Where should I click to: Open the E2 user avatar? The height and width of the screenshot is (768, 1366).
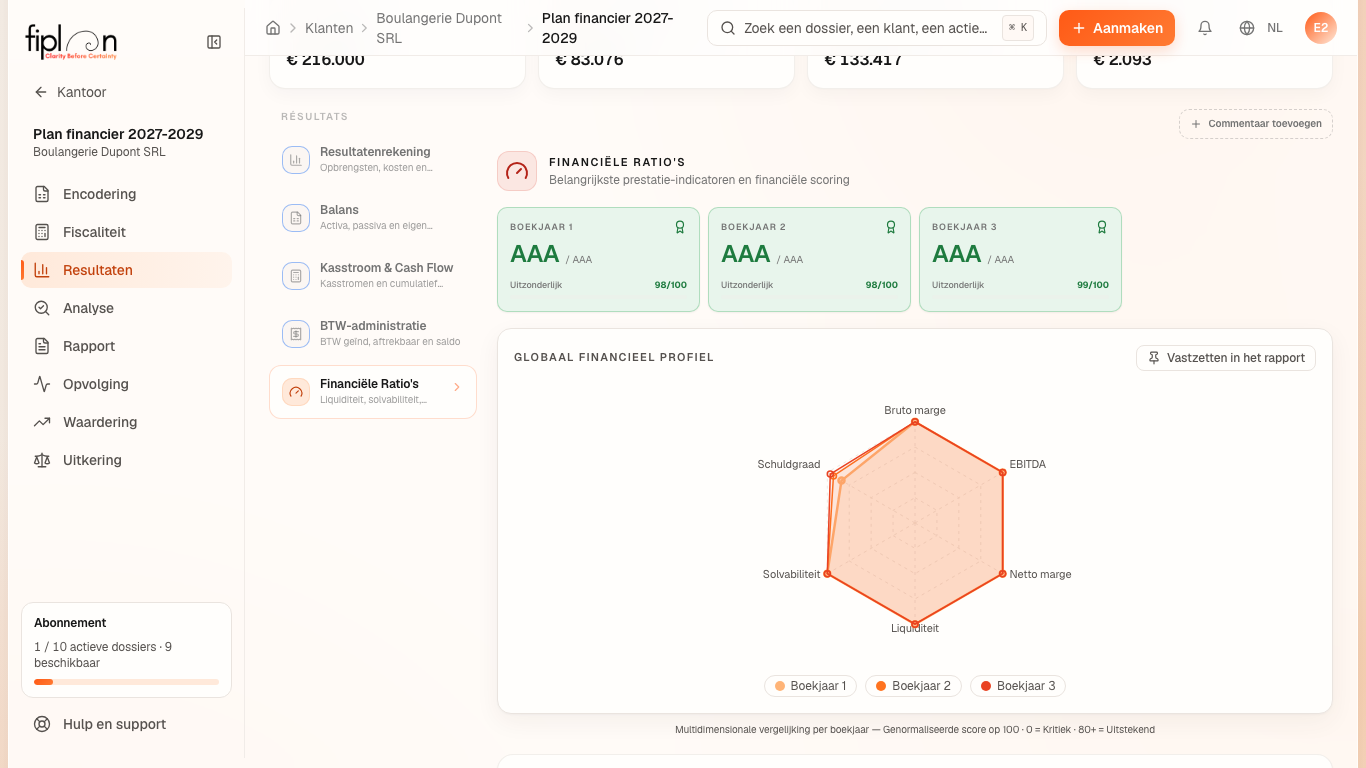[x=1321, y=28]
